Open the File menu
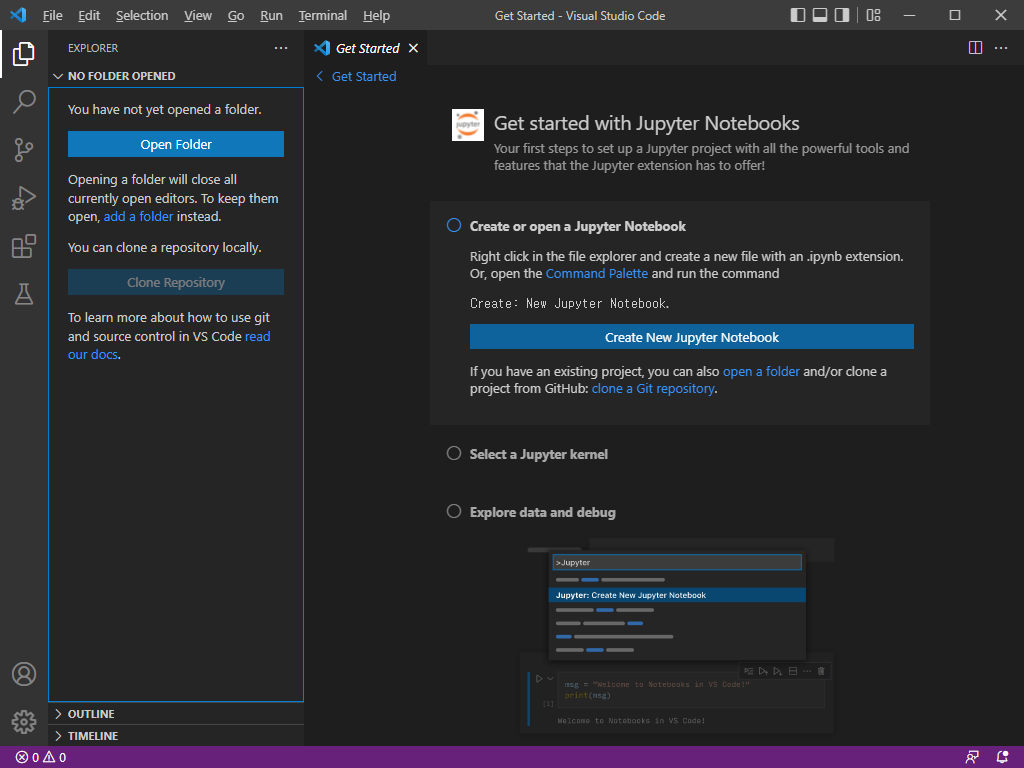Image resolution: width=1024 pixels, height=768 pixels. pyautogui.click(x=52, y=15)
